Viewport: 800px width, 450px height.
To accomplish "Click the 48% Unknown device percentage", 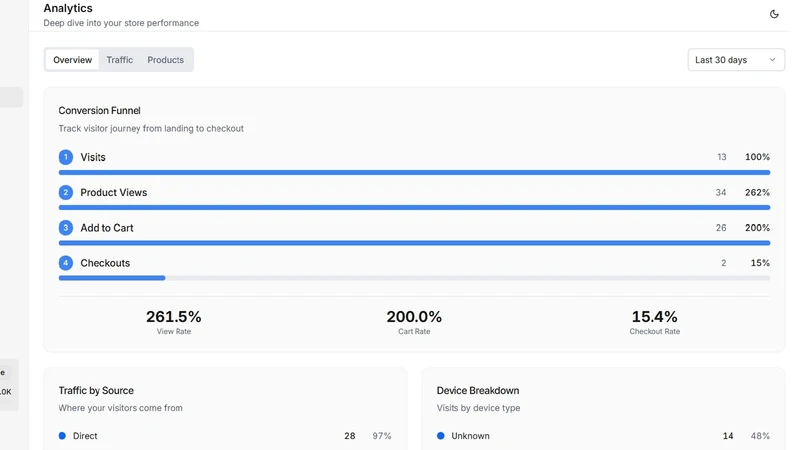I will pyautogui.click(x=760, y=436).
